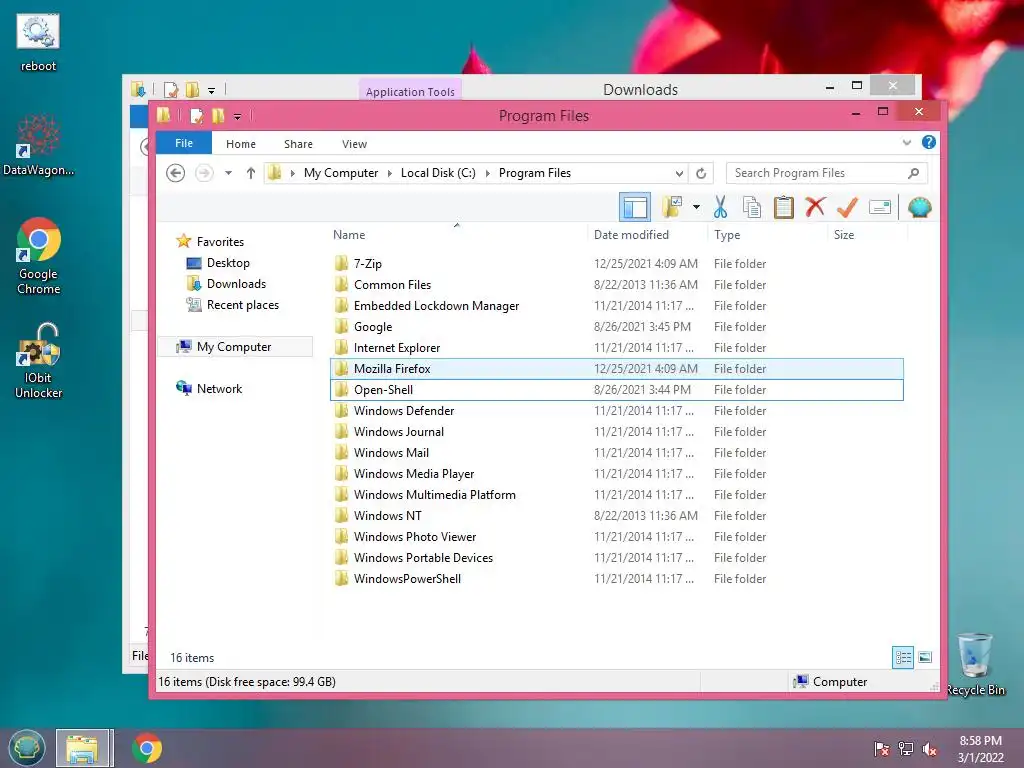Click the Search Program Files field

coord(826,173)
